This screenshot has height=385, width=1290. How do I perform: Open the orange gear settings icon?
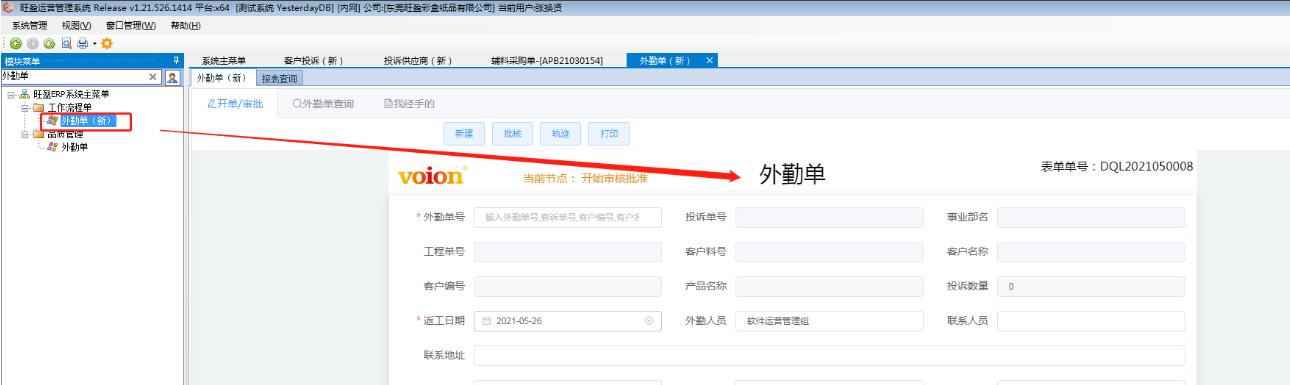click(107, 43)
